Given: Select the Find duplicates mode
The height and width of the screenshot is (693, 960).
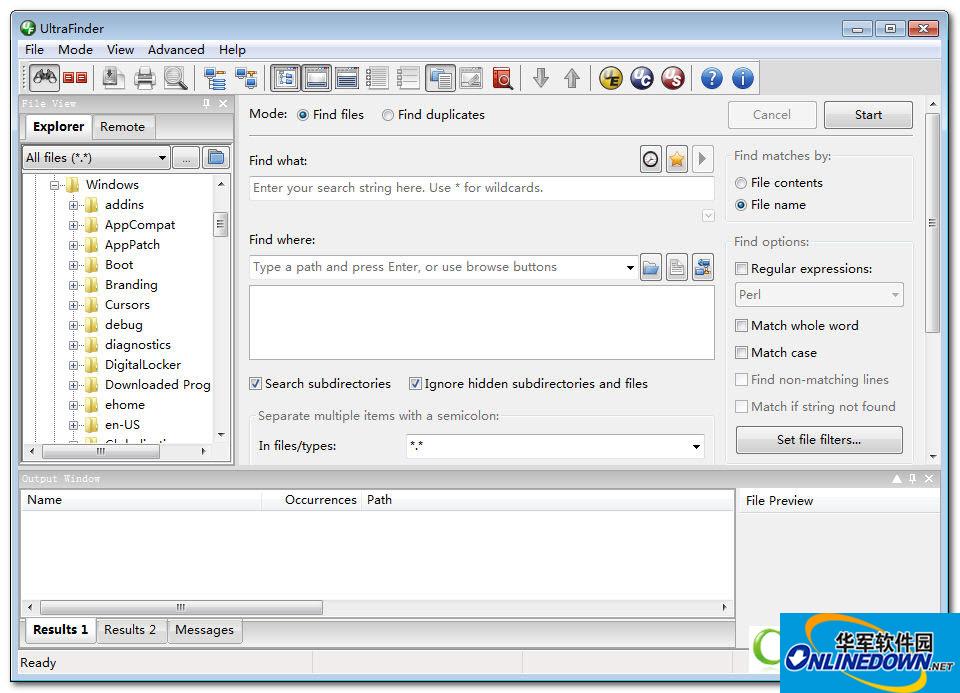Looking at the screenshot, I should pos(388,115).
